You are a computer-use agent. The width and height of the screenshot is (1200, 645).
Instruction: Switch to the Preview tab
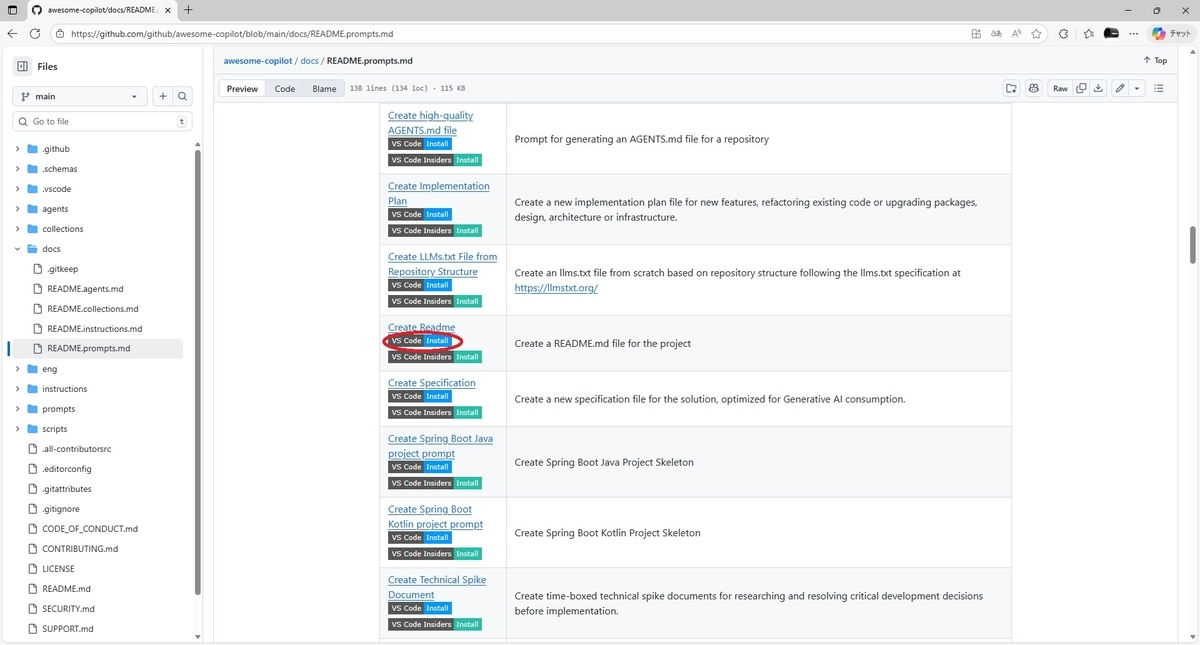click(x=242, y=88)
